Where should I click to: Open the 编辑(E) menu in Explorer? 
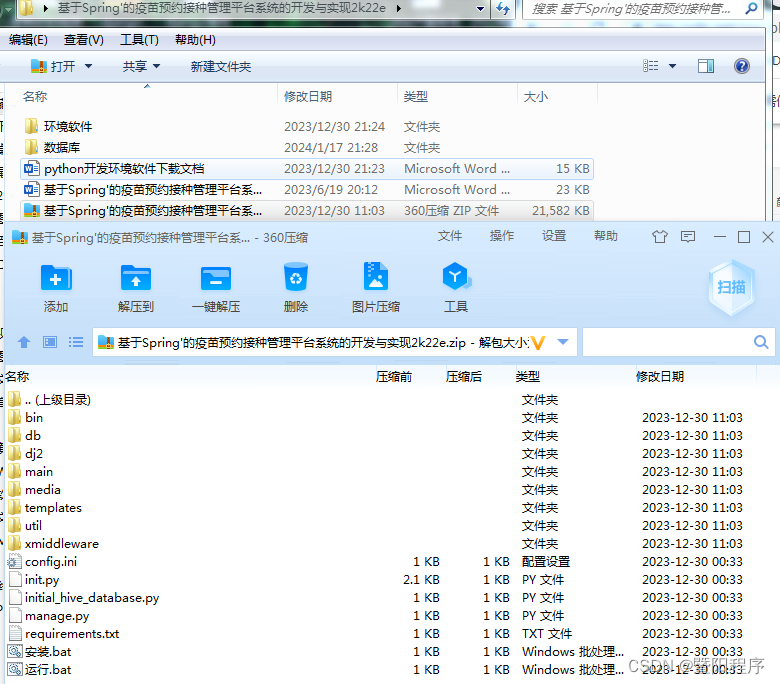28,40
